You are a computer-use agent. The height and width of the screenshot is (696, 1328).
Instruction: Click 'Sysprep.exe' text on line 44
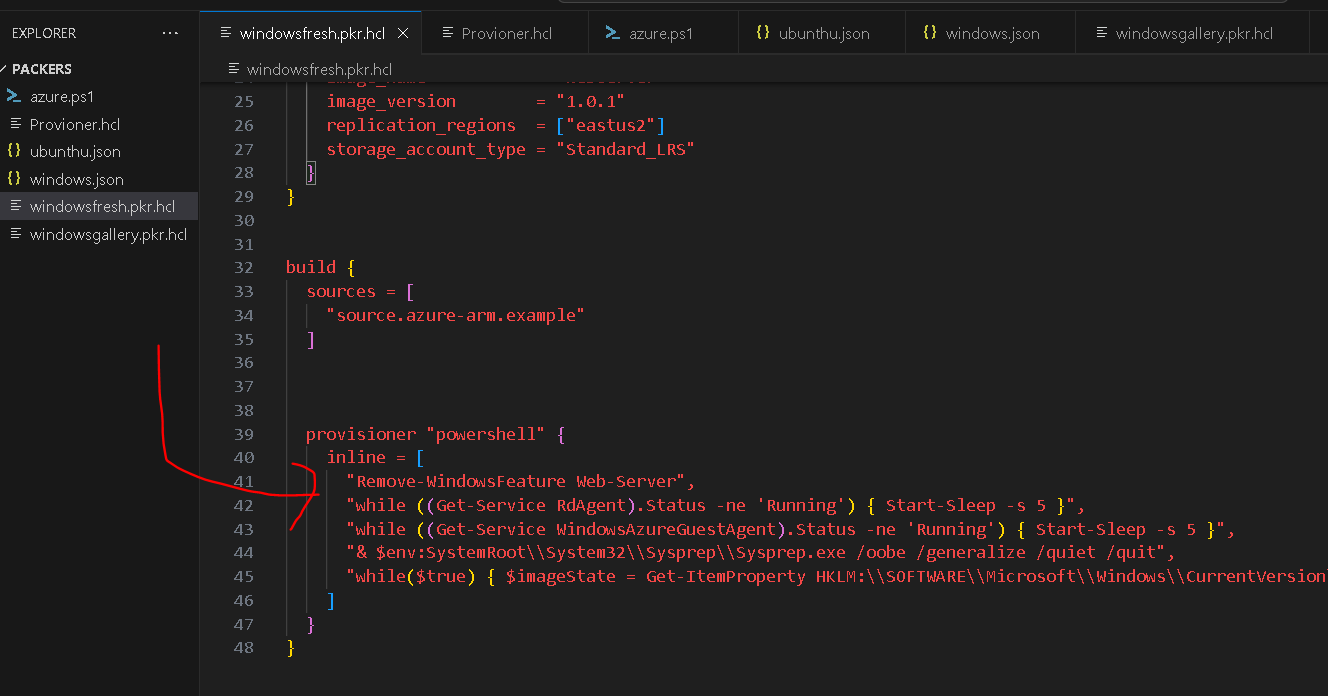pyautogui.click(x=790, y=552)
